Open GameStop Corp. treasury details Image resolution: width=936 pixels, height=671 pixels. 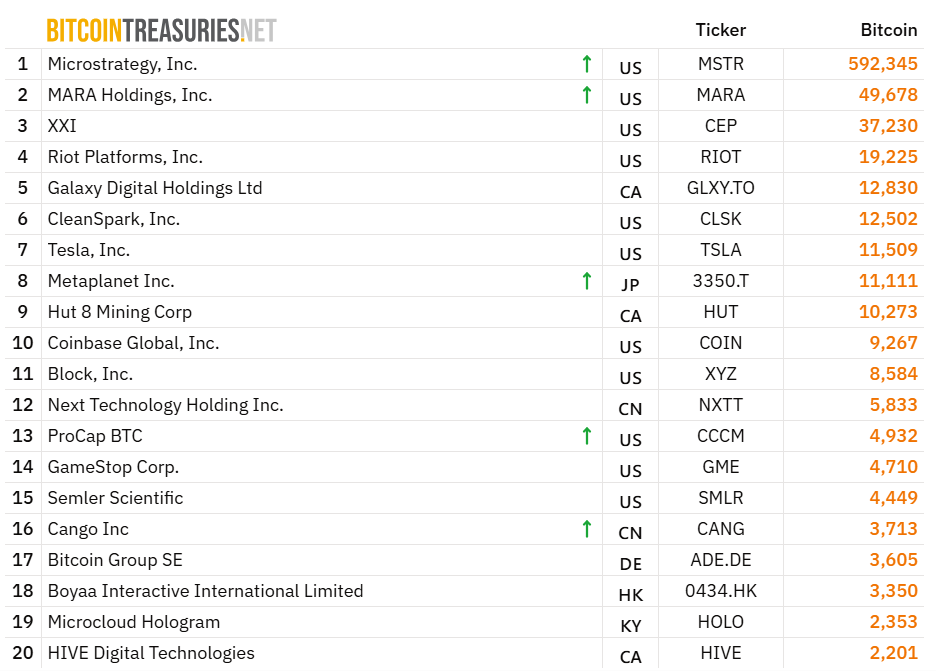[113, 467]
